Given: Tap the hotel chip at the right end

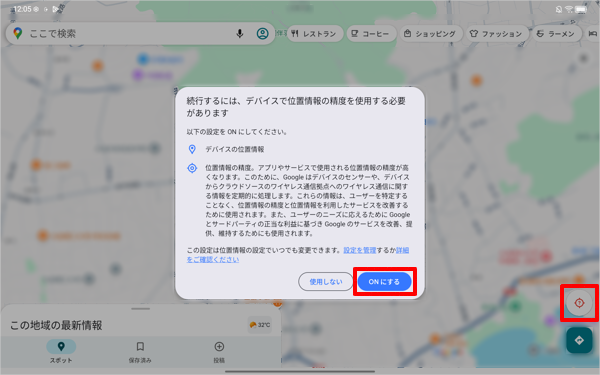Looking at the screenshot, I should [592, 34].
